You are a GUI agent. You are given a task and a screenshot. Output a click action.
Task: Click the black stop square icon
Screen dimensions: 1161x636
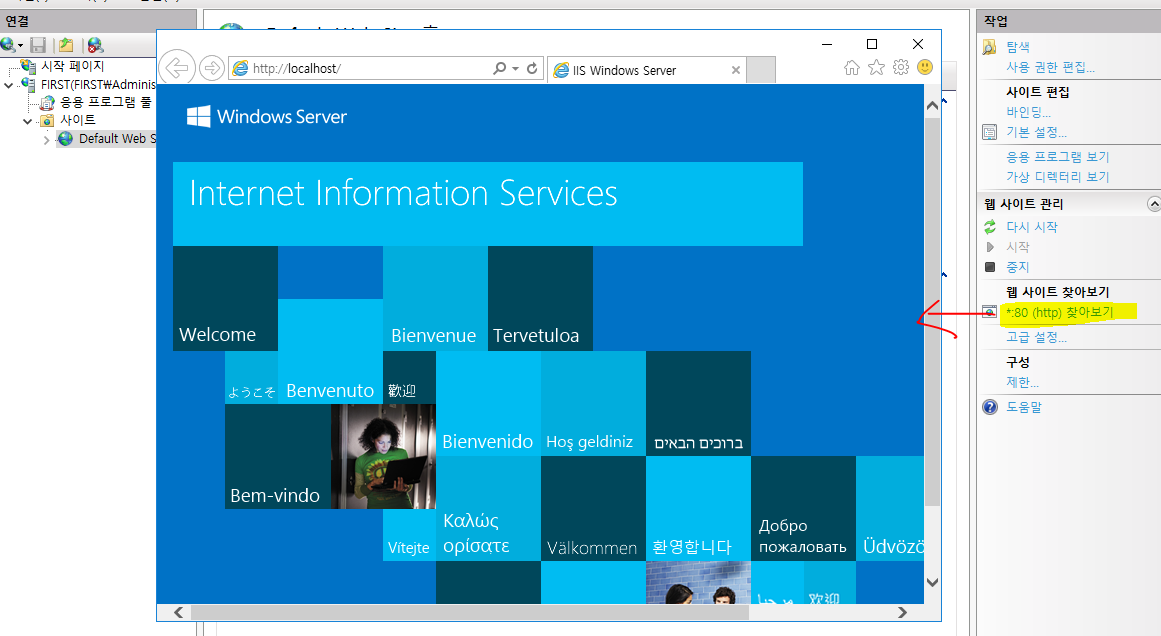point(990,267)
